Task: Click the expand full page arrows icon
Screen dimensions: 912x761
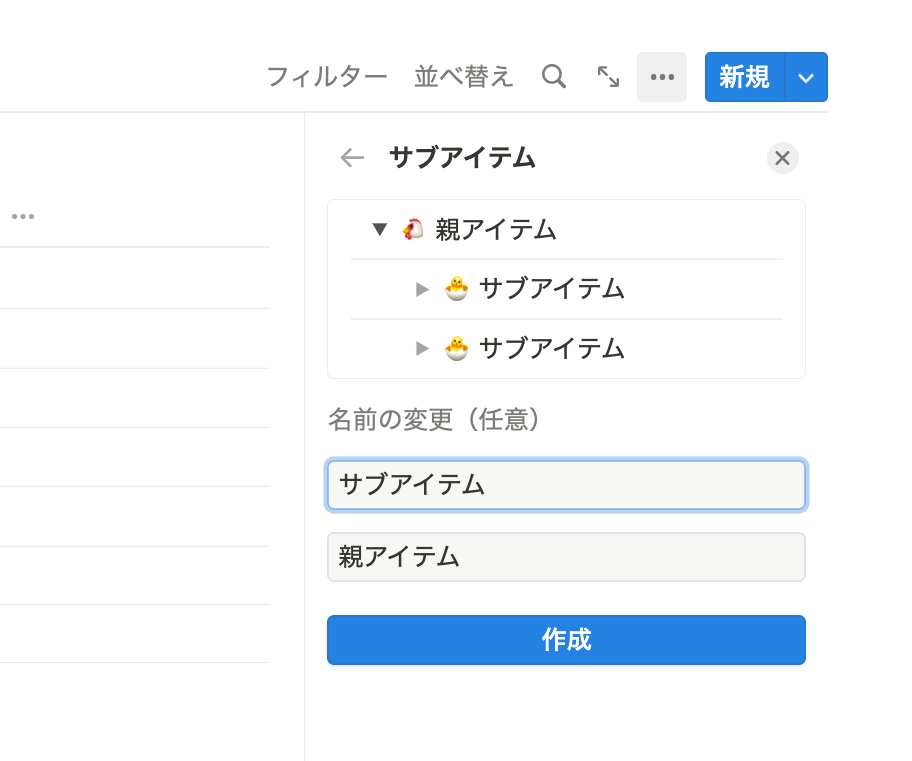Action: (x=608, y=77)
